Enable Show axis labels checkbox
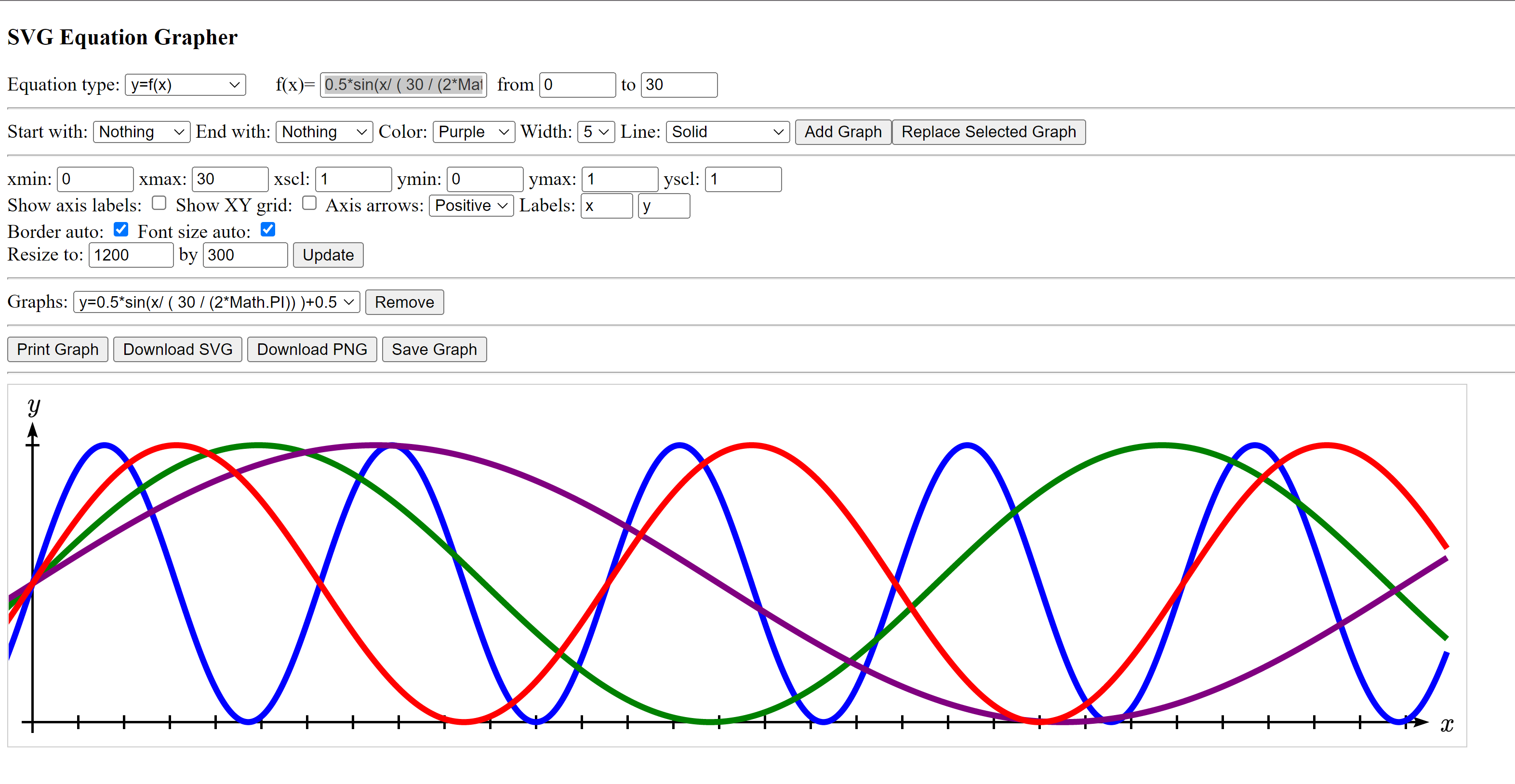Viewport: 1515px width, 784px height. point(159,203)
